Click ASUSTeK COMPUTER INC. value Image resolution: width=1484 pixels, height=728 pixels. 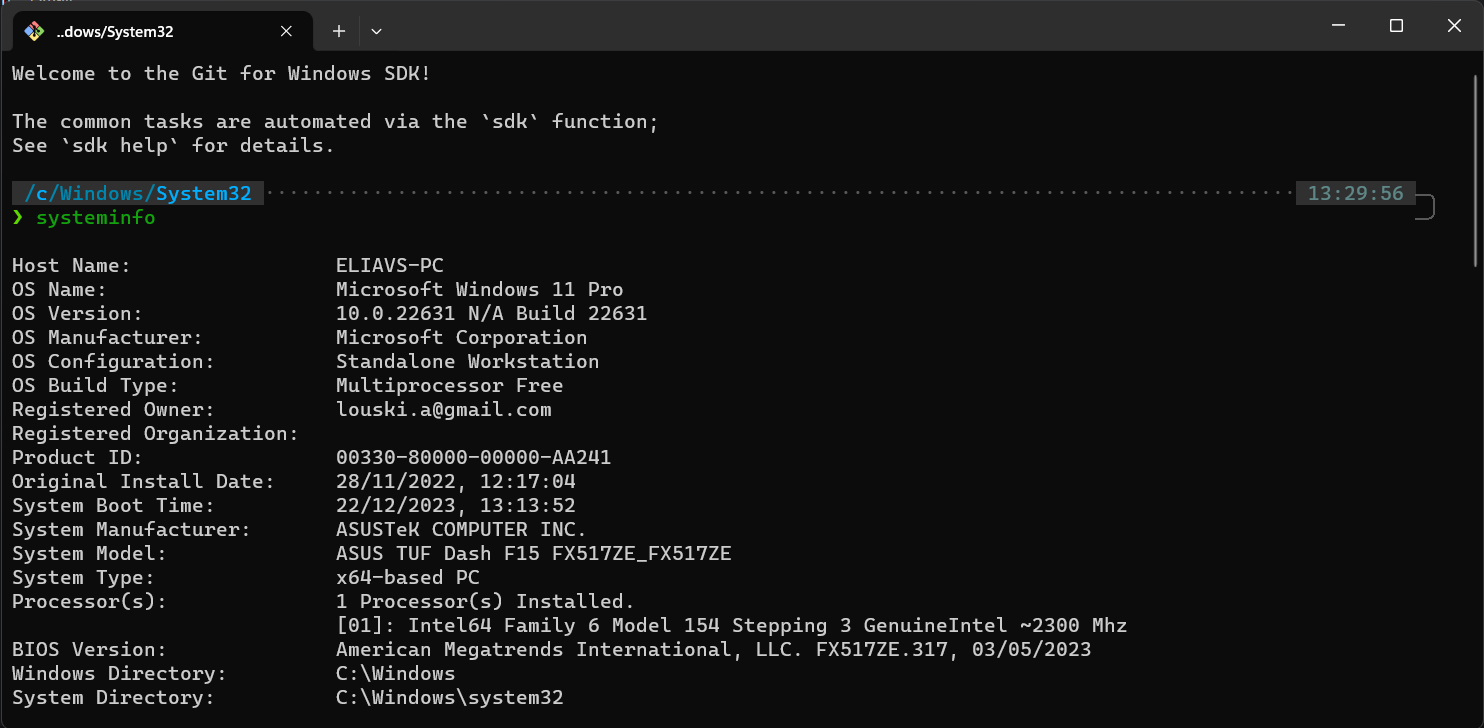pyautogui.click(x=462, y=529)
